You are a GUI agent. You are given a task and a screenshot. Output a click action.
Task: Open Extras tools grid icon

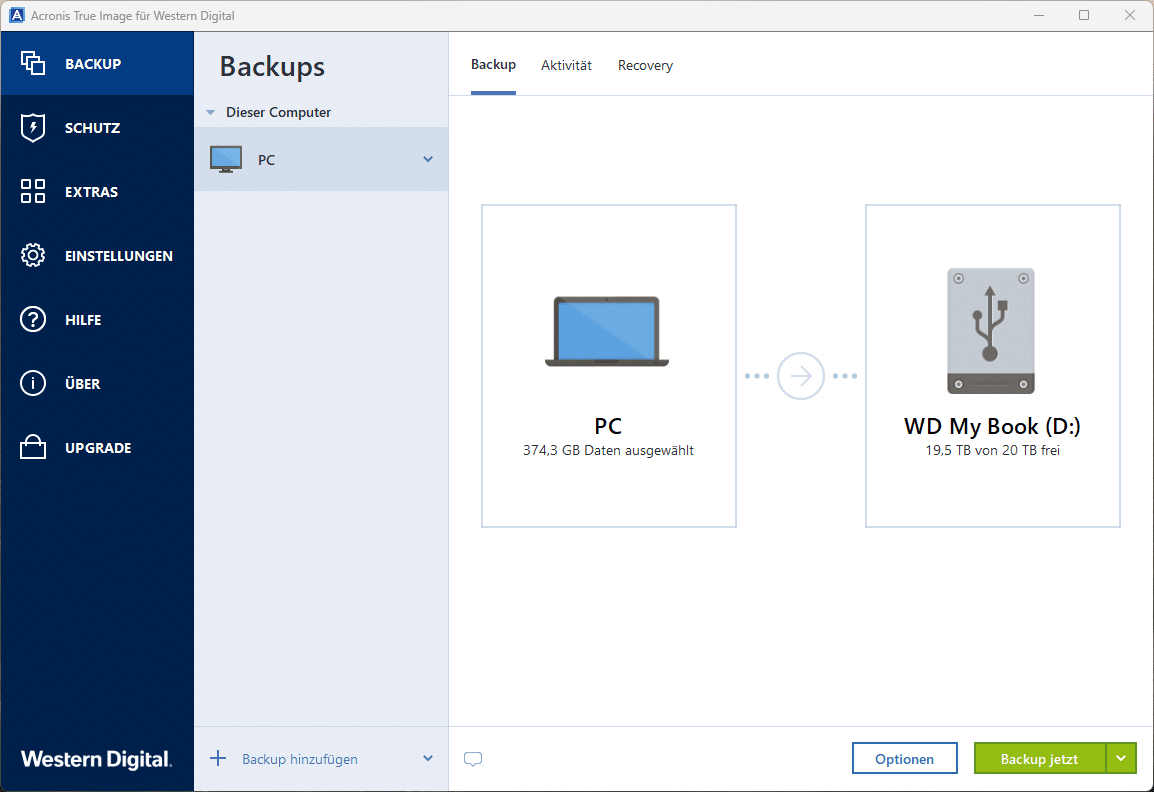pos(33,192)
